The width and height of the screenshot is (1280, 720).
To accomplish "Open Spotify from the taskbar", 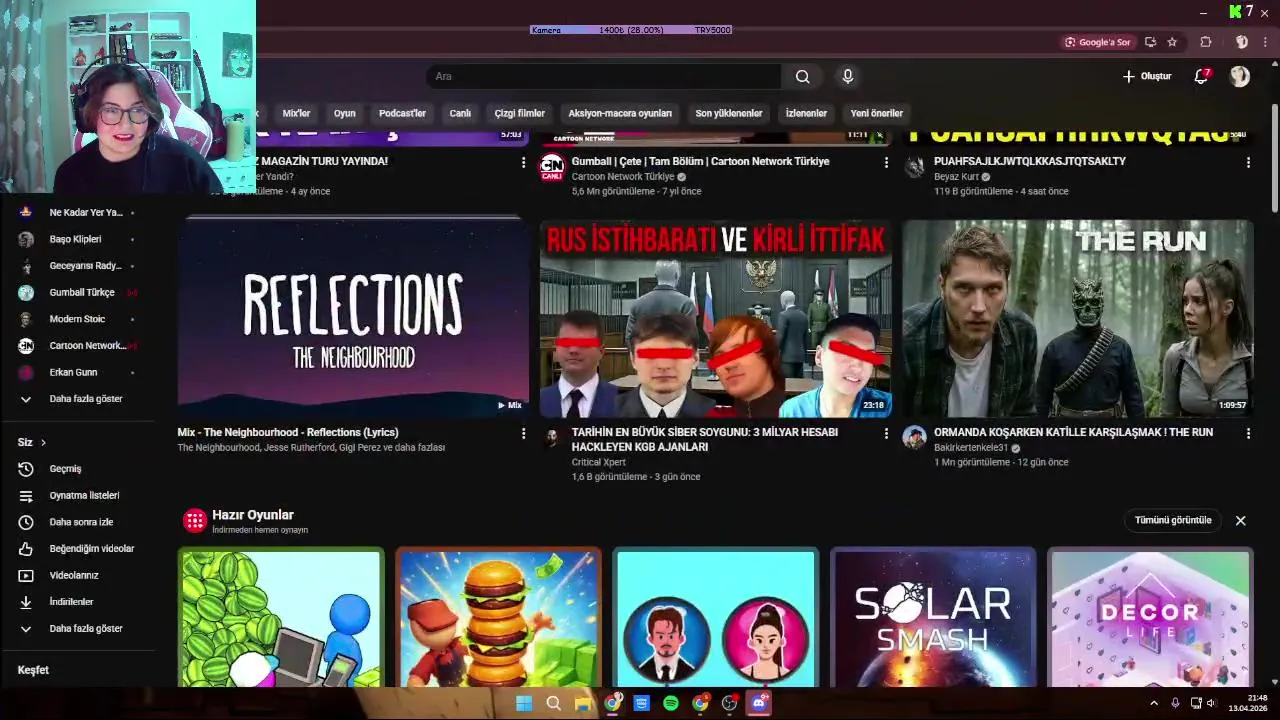I will (671, 703).
